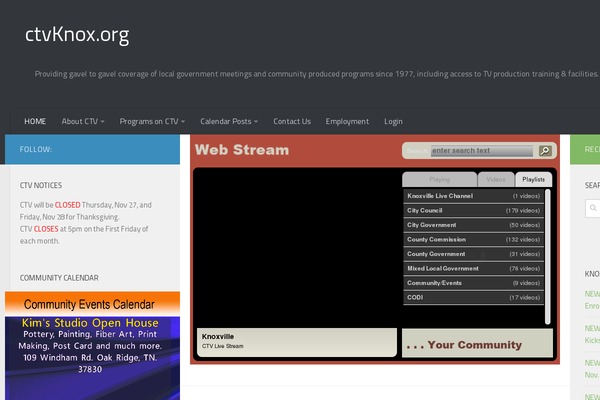Click the Your Community banner
This screenshot has height=400, width=600.
click(x=477, y=343)
